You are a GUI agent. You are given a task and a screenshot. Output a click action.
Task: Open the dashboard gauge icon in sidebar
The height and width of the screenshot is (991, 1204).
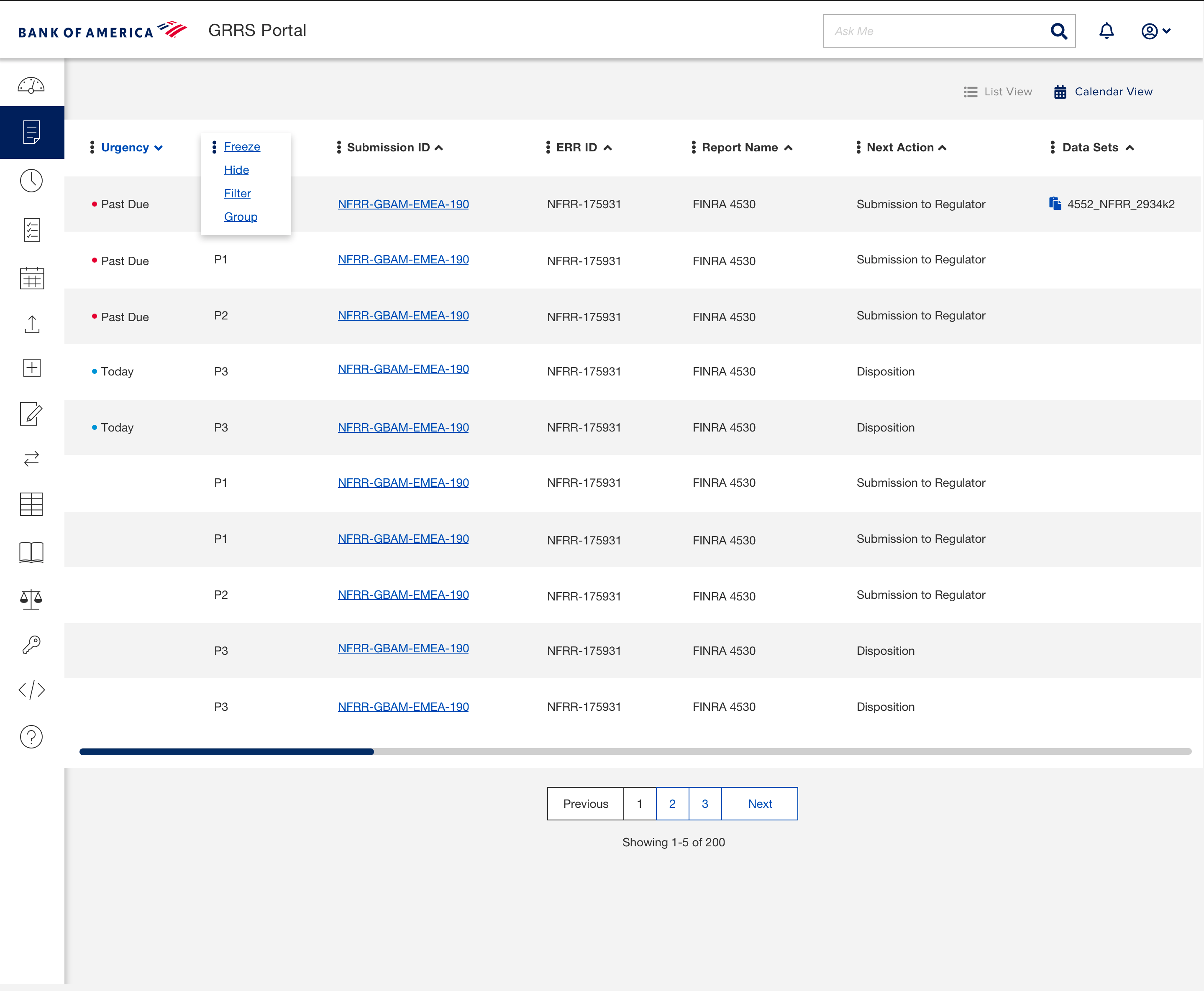tap(31, 84)
